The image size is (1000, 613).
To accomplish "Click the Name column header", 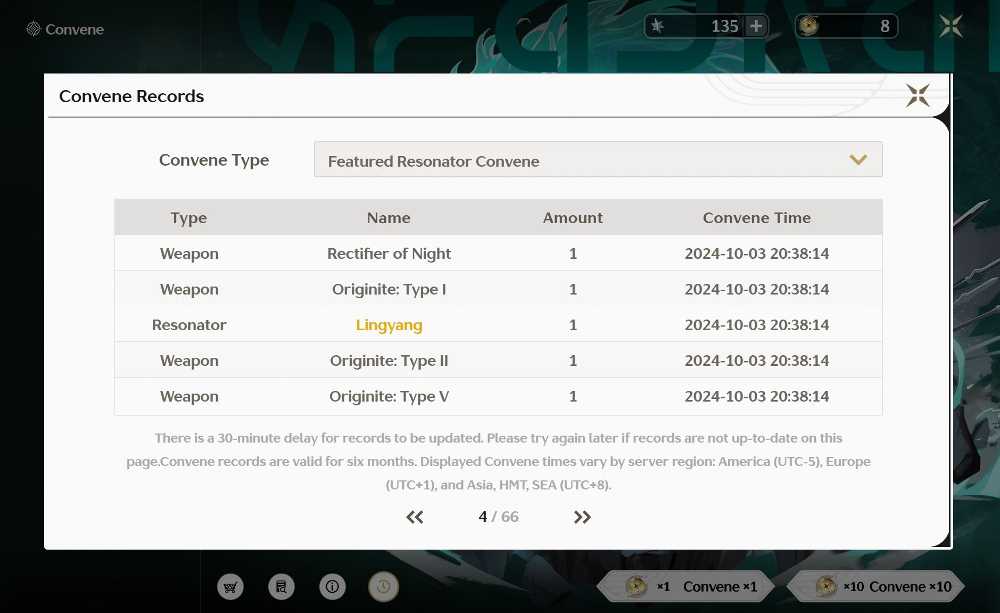I will (388, 218).
